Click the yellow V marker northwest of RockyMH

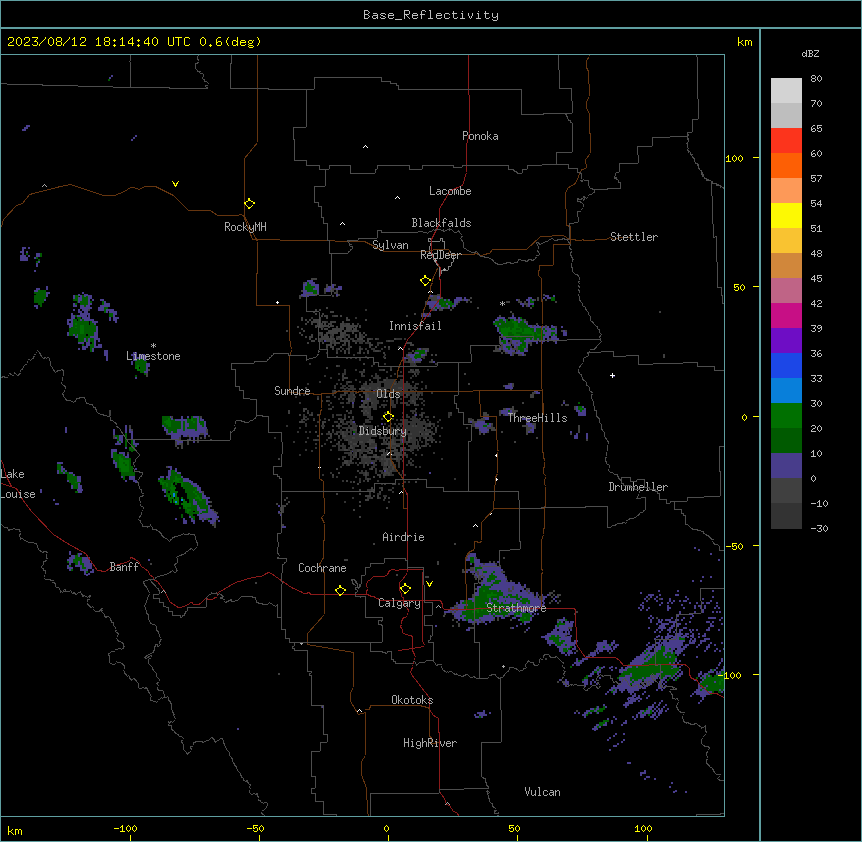tap(175, 184)
